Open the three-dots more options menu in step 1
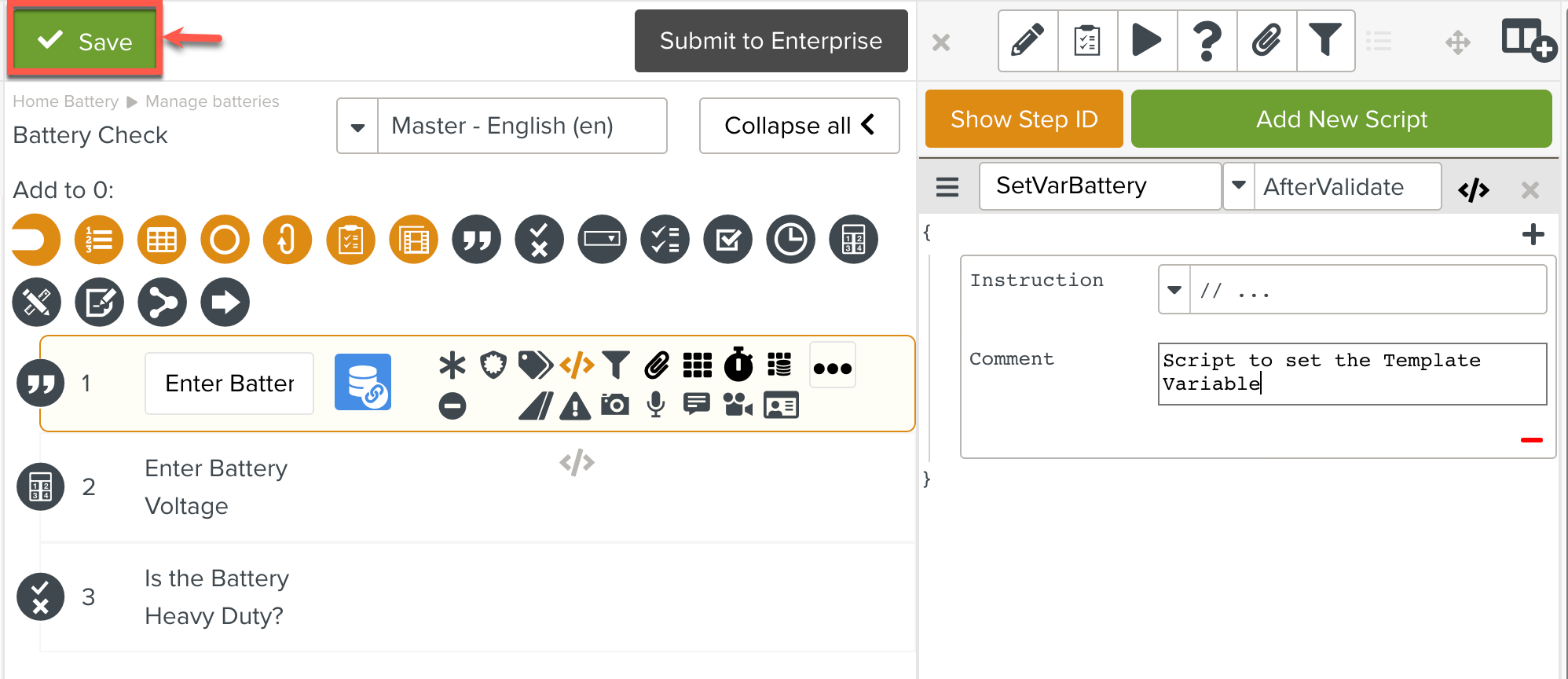1568x679 pixels. point(832,367)
